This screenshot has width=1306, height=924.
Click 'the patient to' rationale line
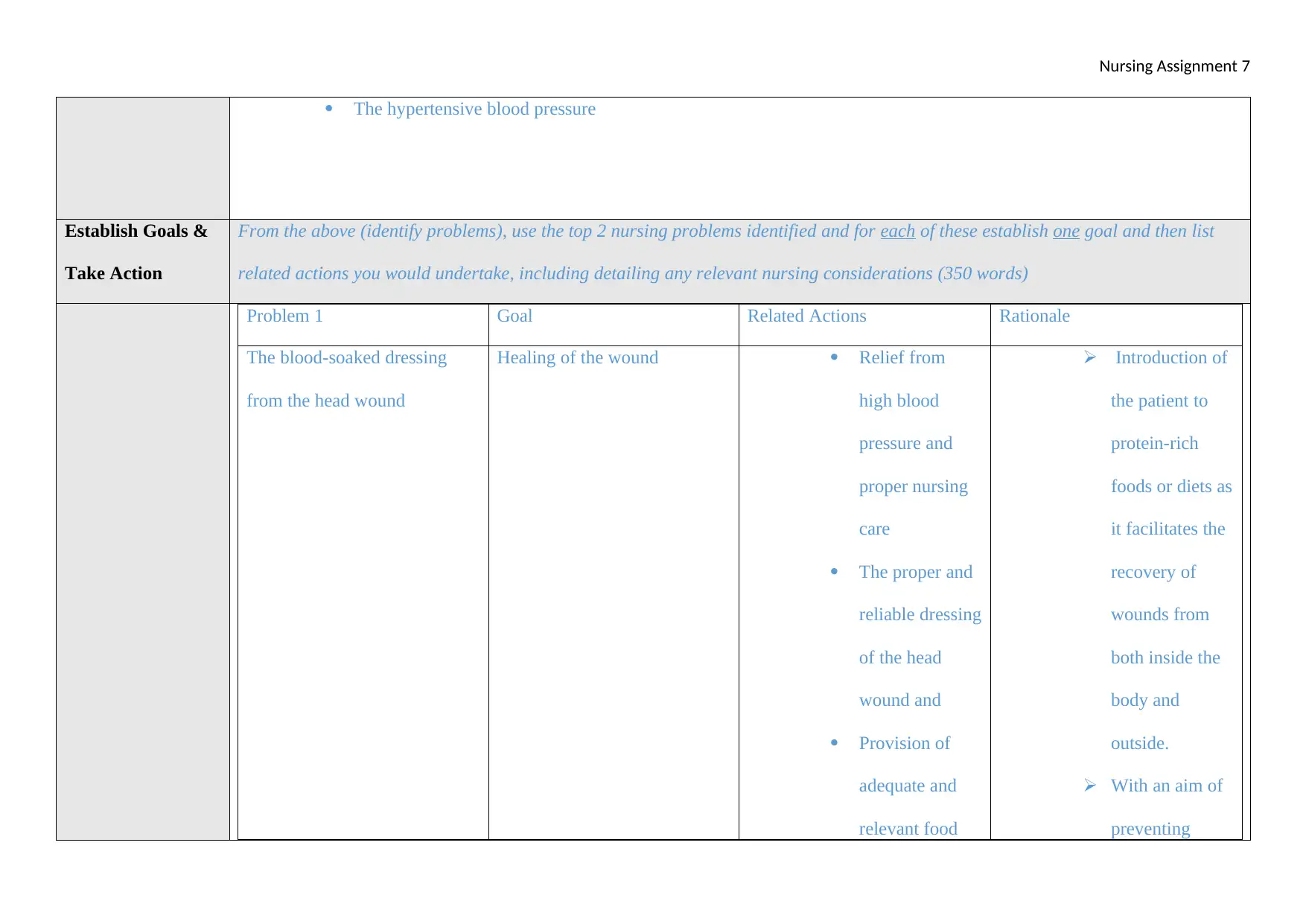(1159, 401)
